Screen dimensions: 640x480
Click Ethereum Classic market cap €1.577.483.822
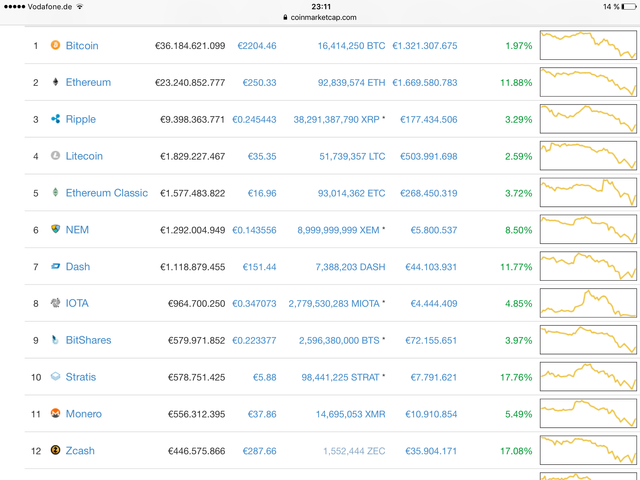point(193,193)
